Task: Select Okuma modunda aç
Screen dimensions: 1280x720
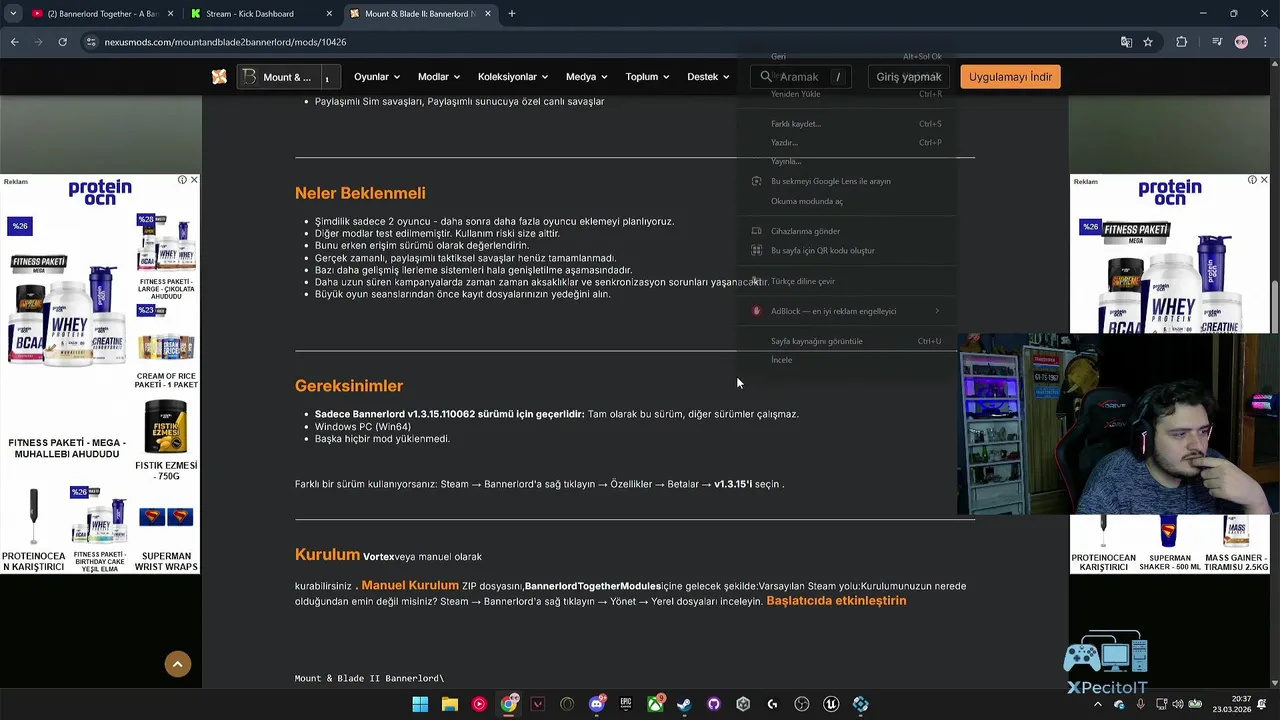Action: pos(848,201)
